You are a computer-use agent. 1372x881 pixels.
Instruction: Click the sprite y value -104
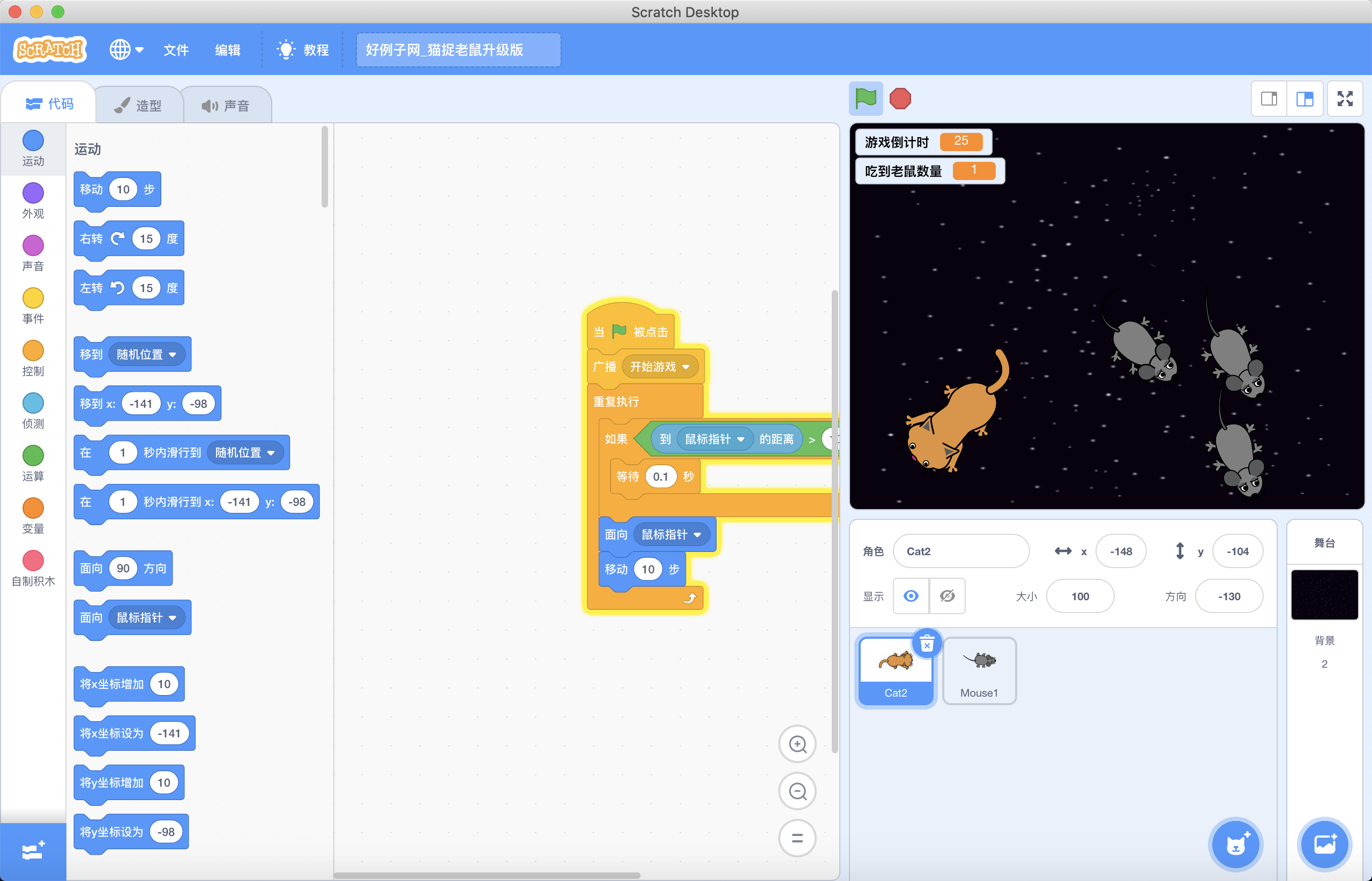click(x=1237, y=551)
